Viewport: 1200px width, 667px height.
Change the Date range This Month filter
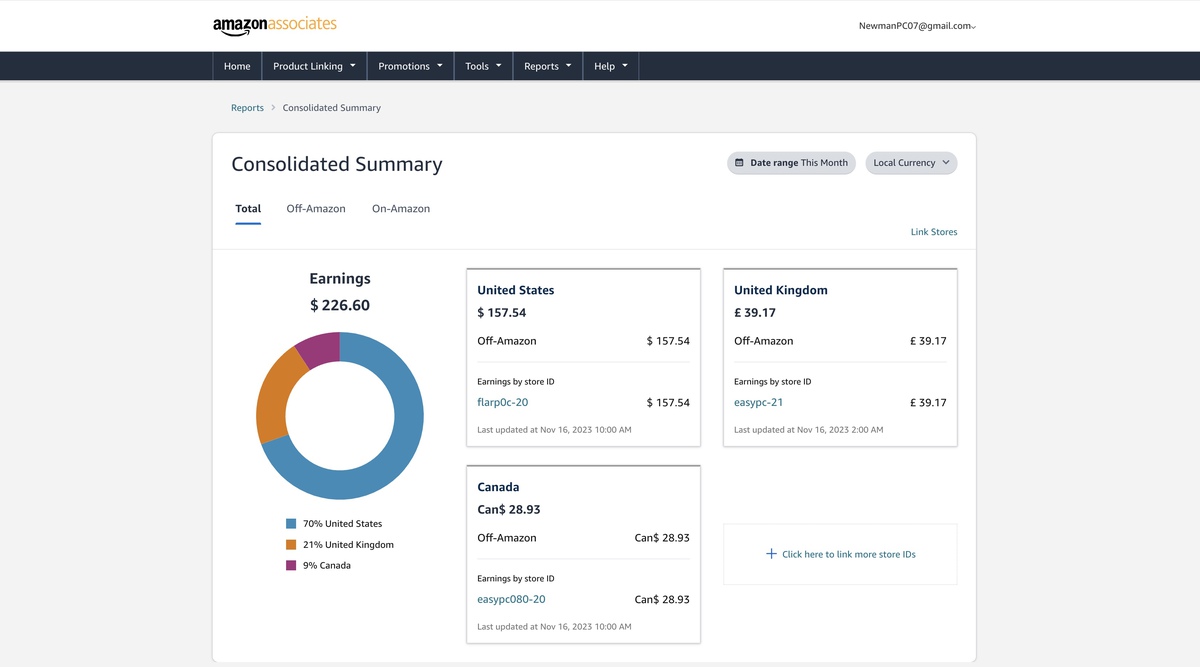pos(791,163)
